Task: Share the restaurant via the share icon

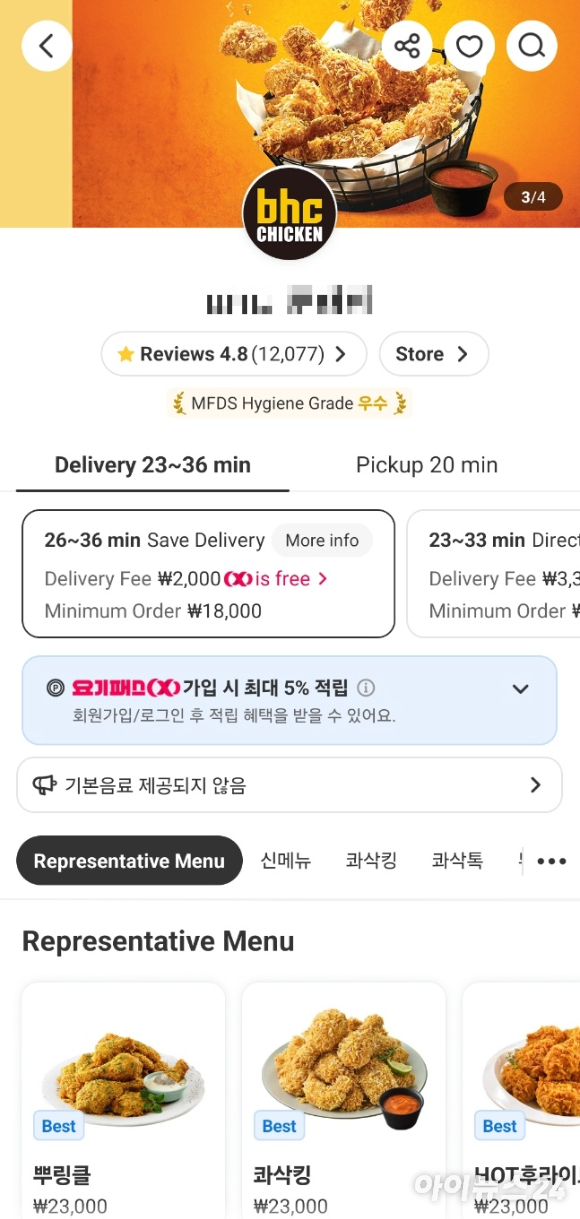Action: 408,45
